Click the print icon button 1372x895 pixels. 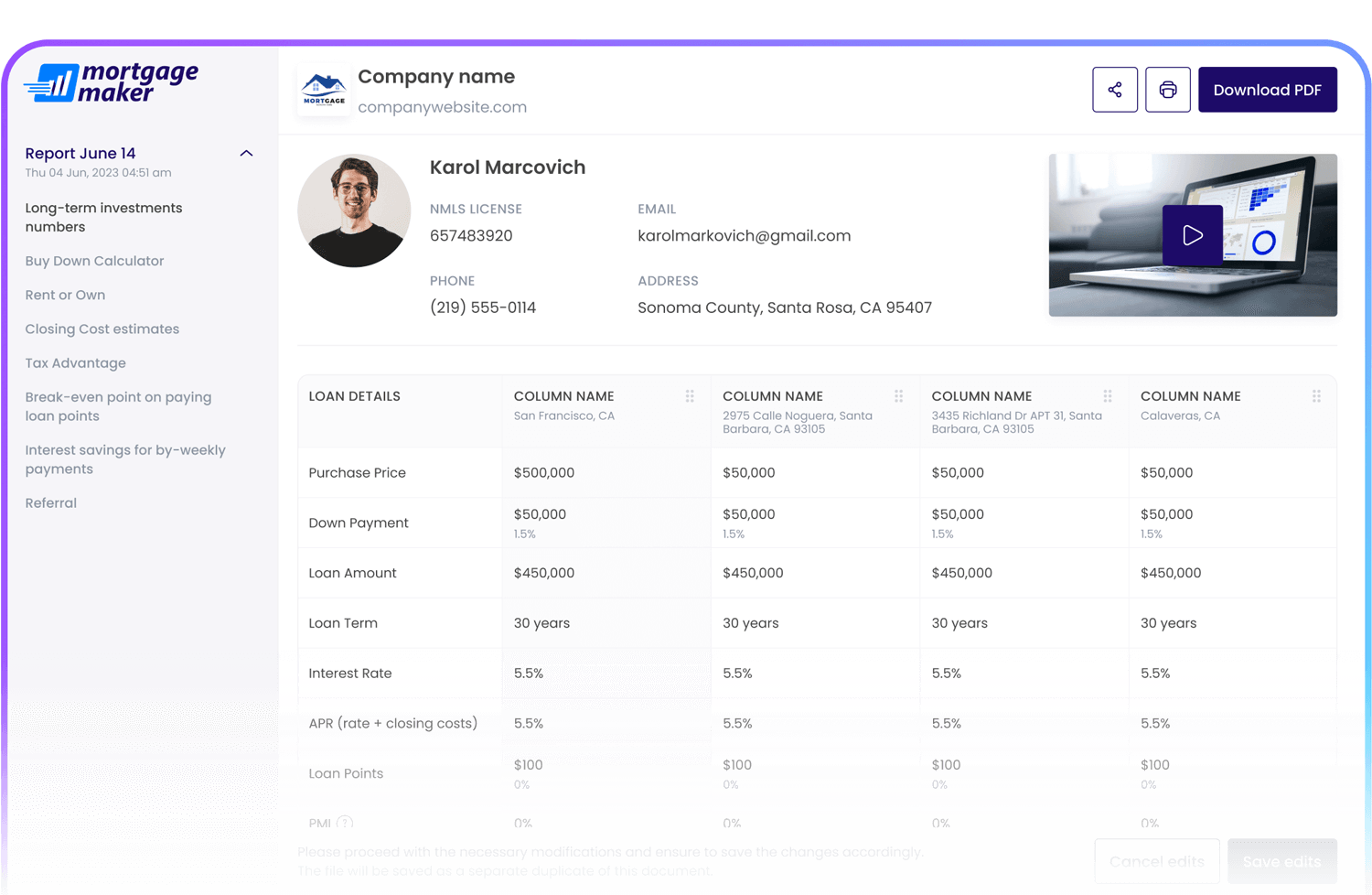1167,90
